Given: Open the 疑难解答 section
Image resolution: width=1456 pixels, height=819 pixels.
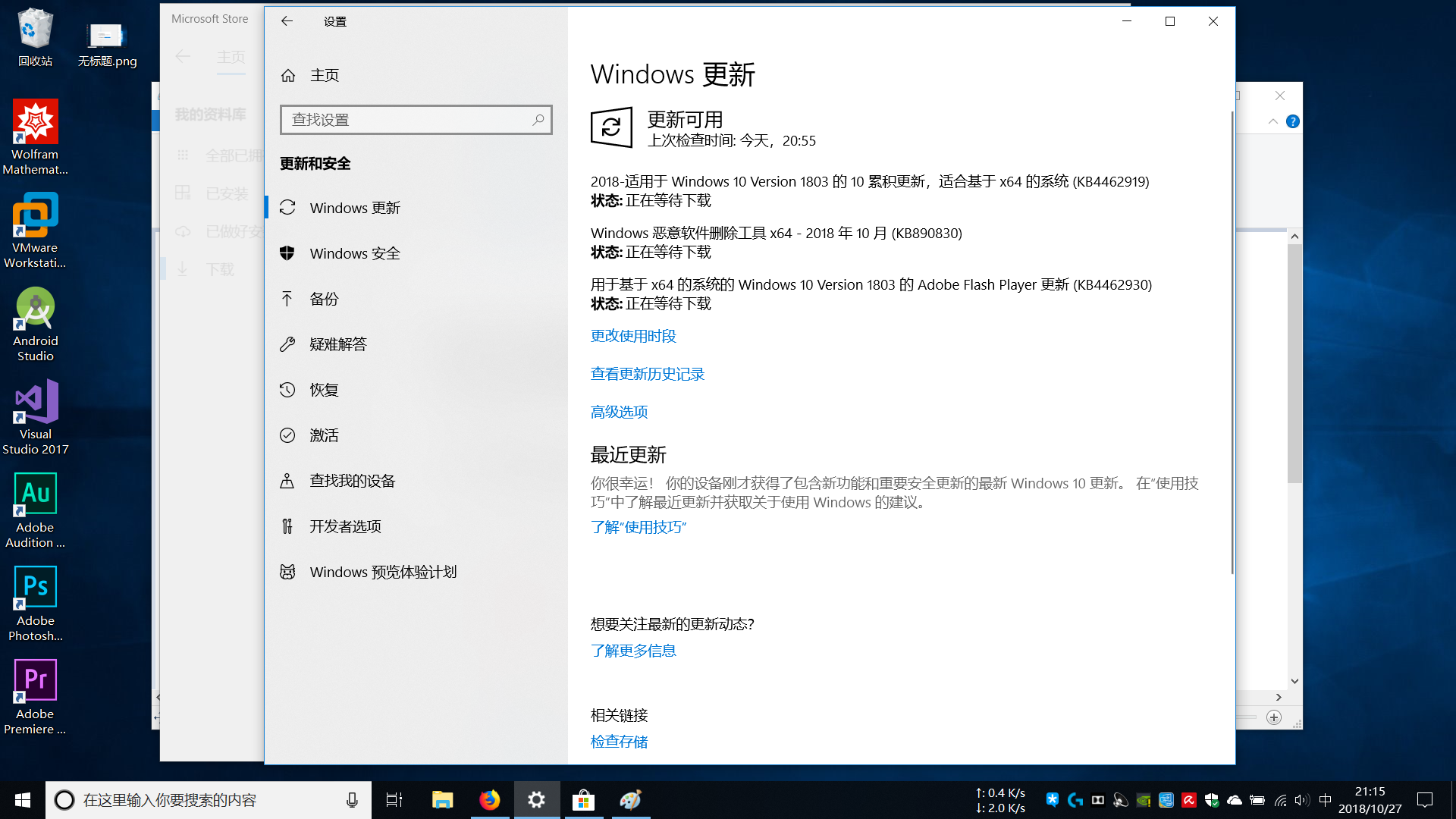Looking at the screenshot, I should (x=416, y=344).
